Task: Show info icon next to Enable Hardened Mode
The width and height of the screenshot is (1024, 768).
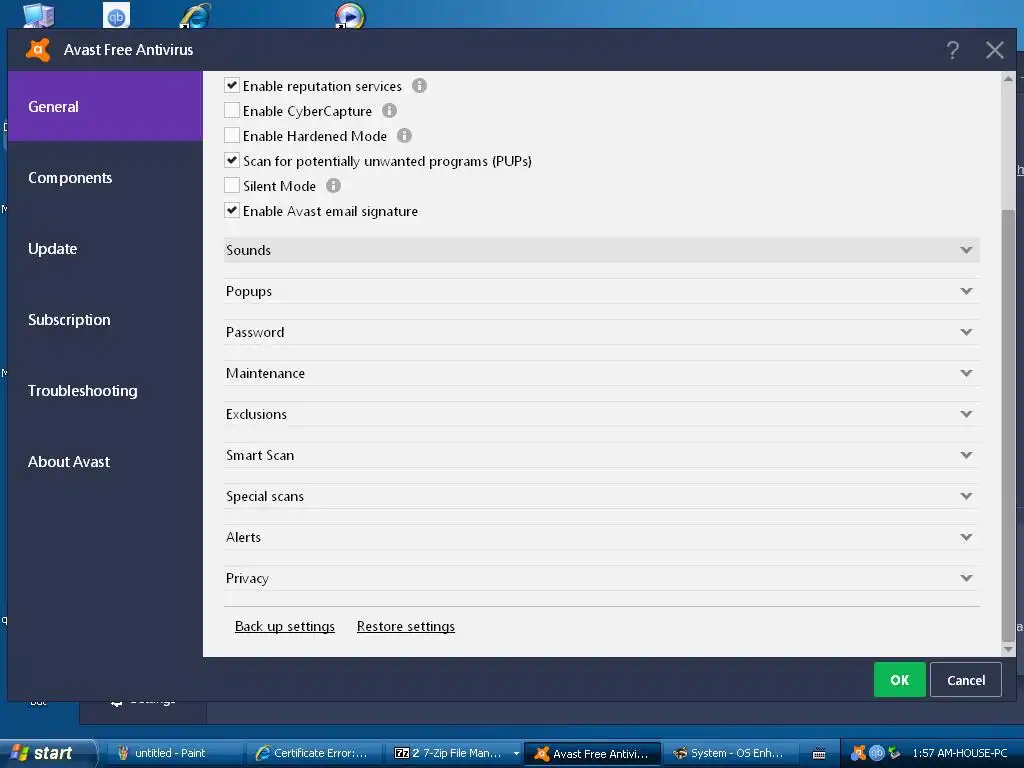Action: (404, 135)
